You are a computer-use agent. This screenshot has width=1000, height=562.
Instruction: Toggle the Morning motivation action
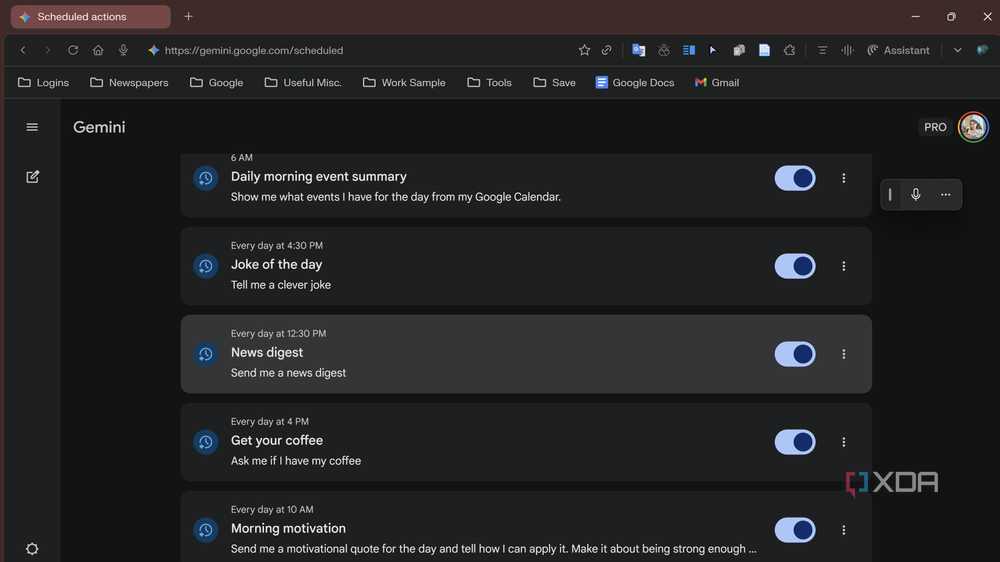tap(795, 530)
